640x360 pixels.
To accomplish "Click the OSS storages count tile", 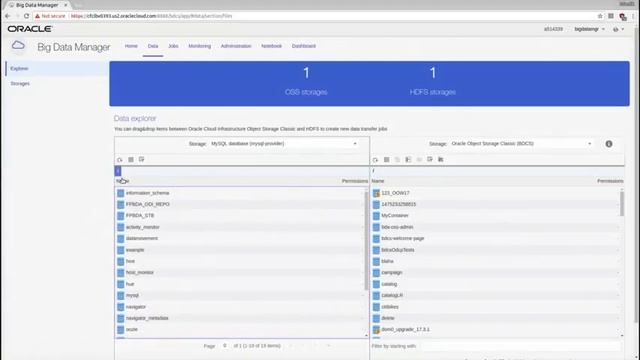I will (306, 82).
